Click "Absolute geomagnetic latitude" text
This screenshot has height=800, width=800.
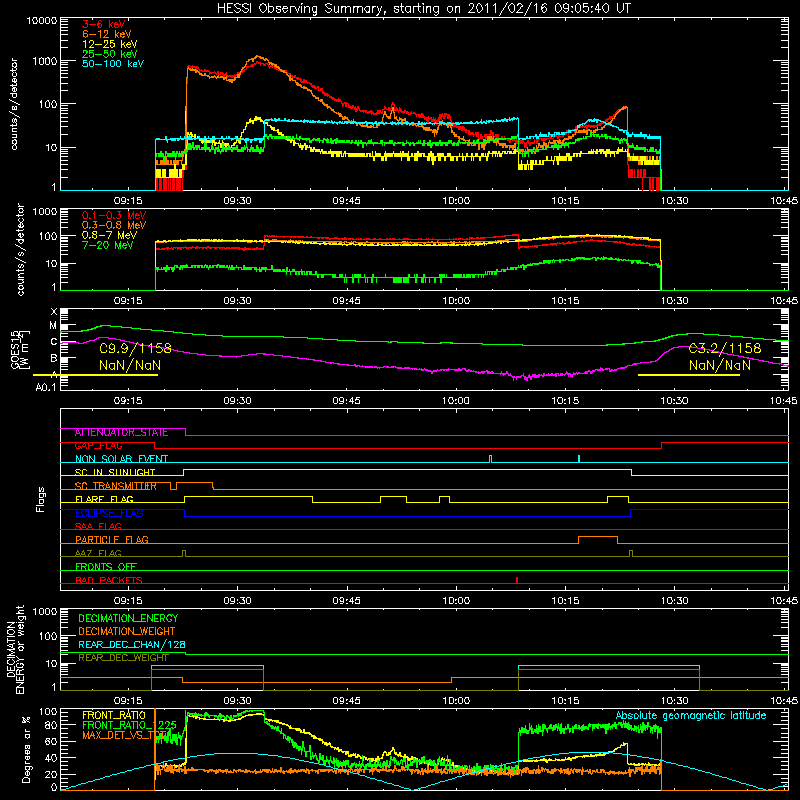691,716
